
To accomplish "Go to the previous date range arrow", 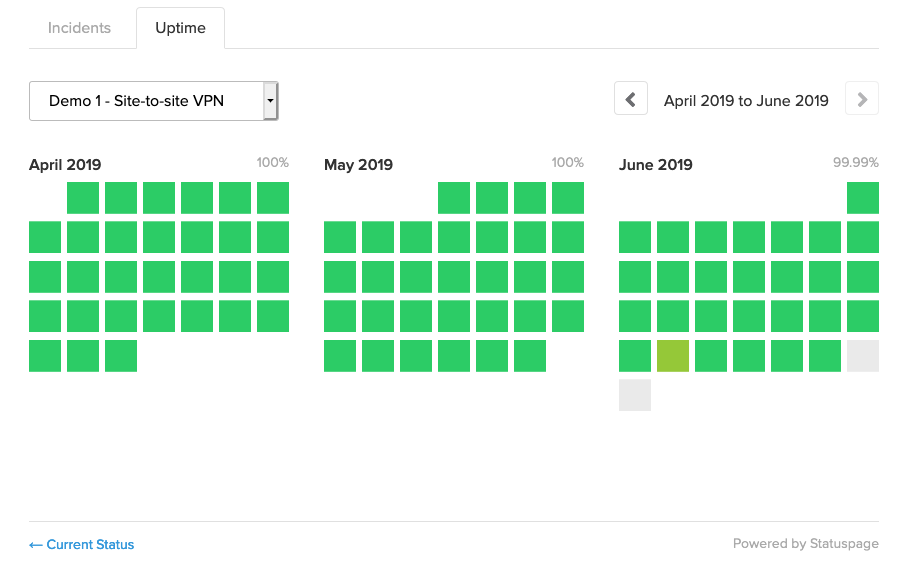I will 631,100.
